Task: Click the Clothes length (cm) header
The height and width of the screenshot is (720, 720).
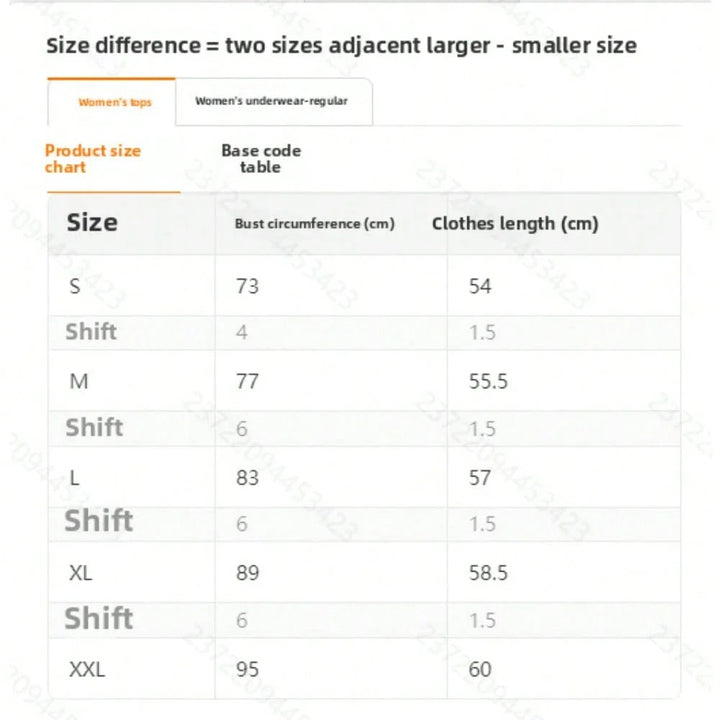Action: [515, 224]
